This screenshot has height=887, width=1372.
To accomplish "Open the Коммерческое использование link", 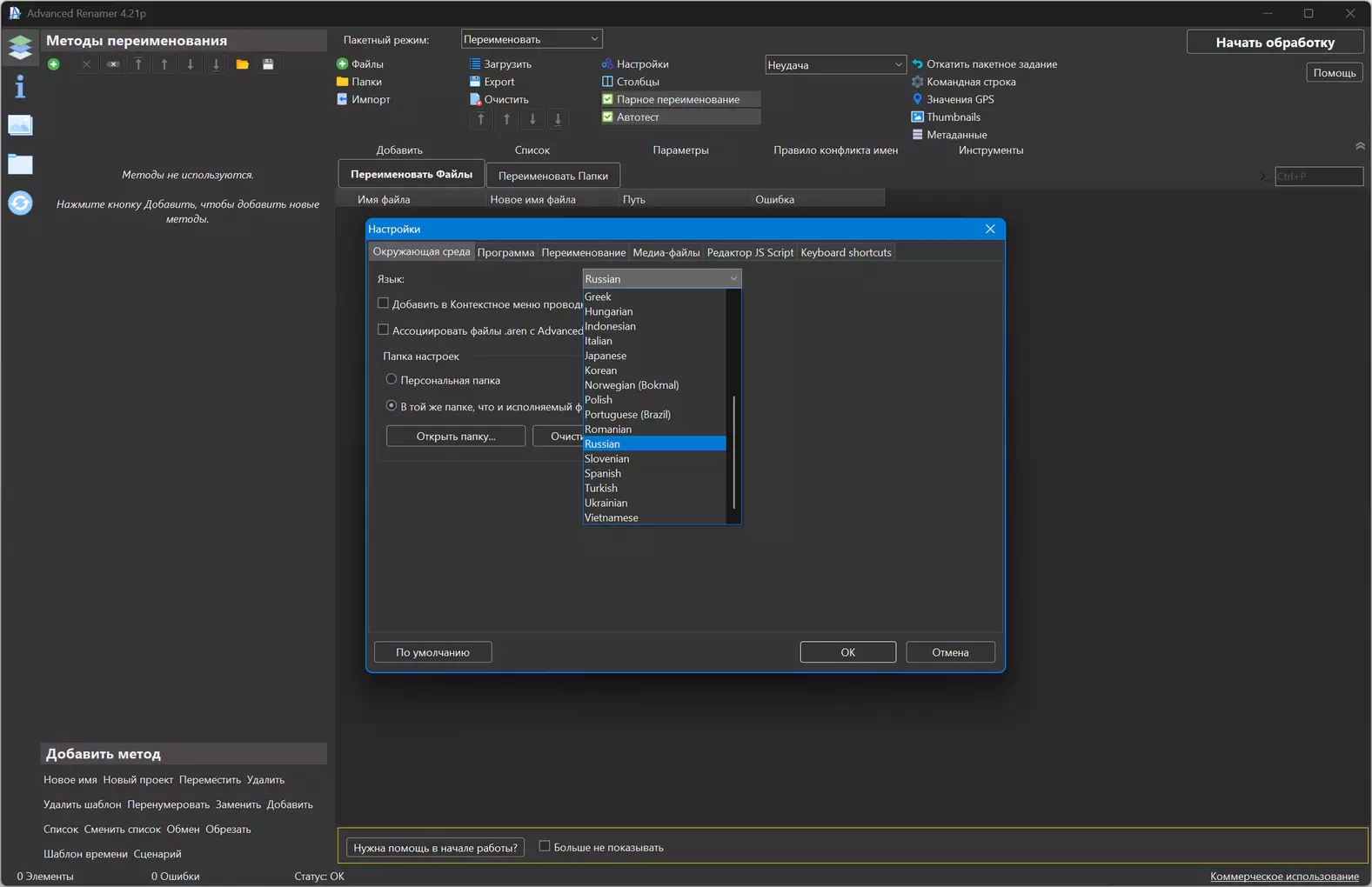I will [x=1284, y=877].
